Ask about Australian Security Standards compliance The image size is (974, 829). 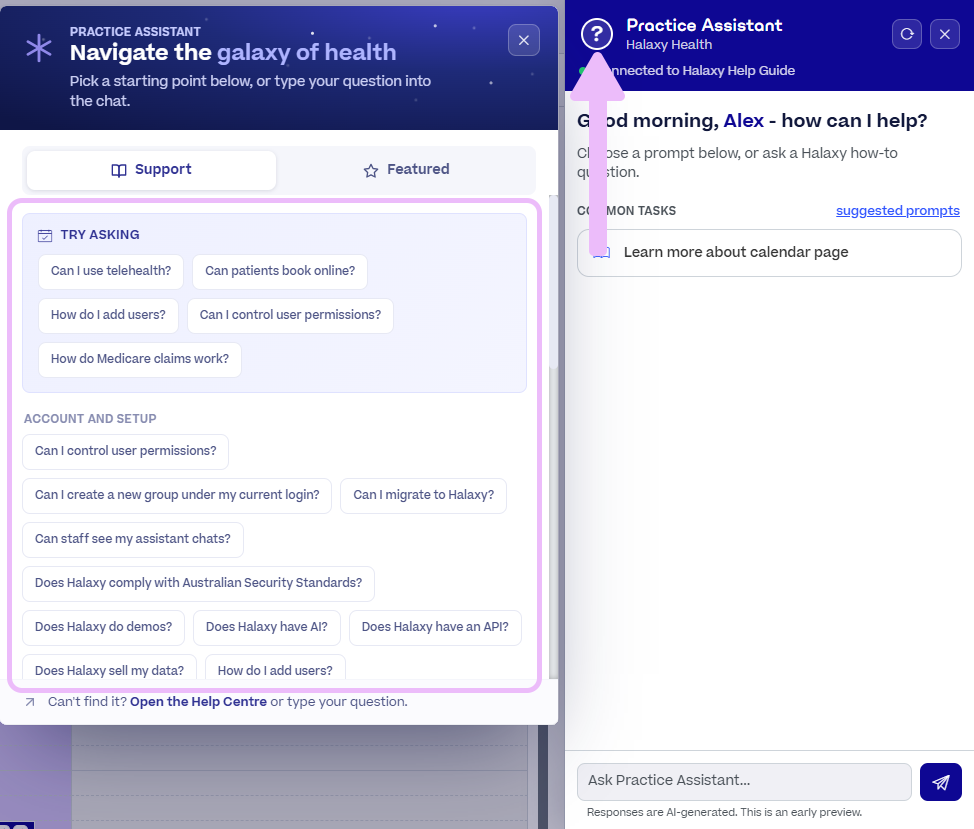(x=198, y=584)
